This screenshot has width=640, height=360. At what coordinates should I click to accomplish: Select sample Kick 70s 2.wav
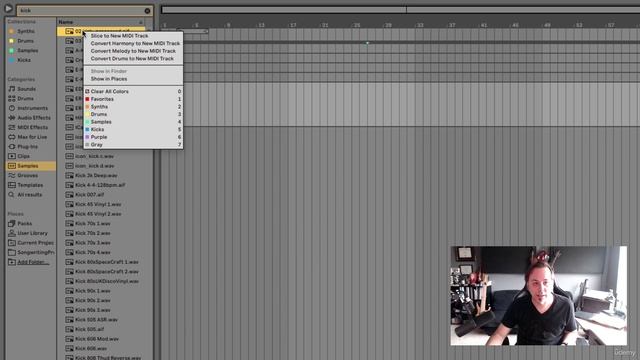click(93, 233)
